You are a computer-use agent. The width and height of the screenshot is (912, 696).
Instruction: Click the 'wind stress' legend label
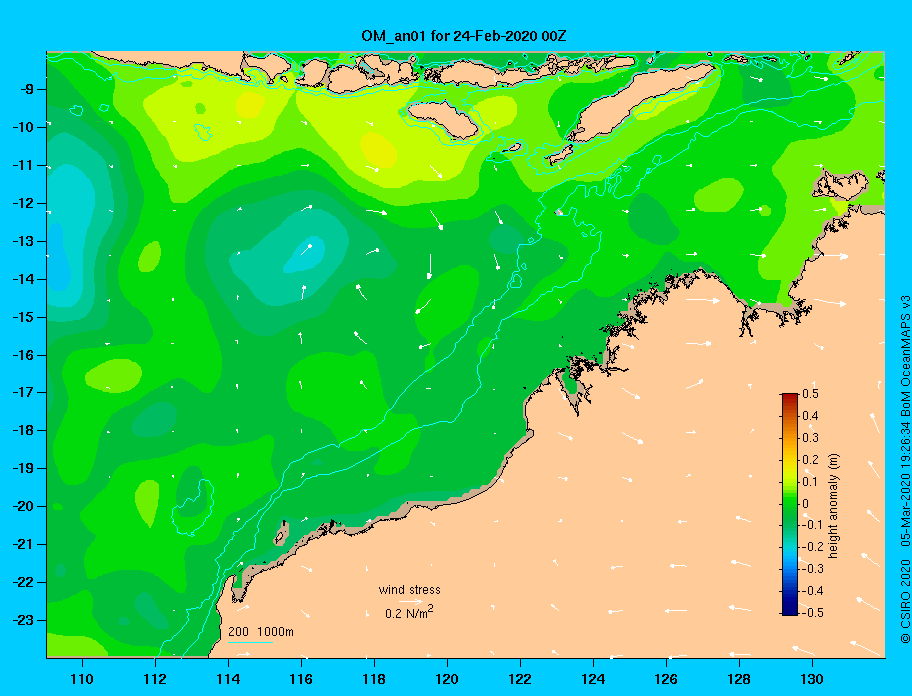[409, 590]
